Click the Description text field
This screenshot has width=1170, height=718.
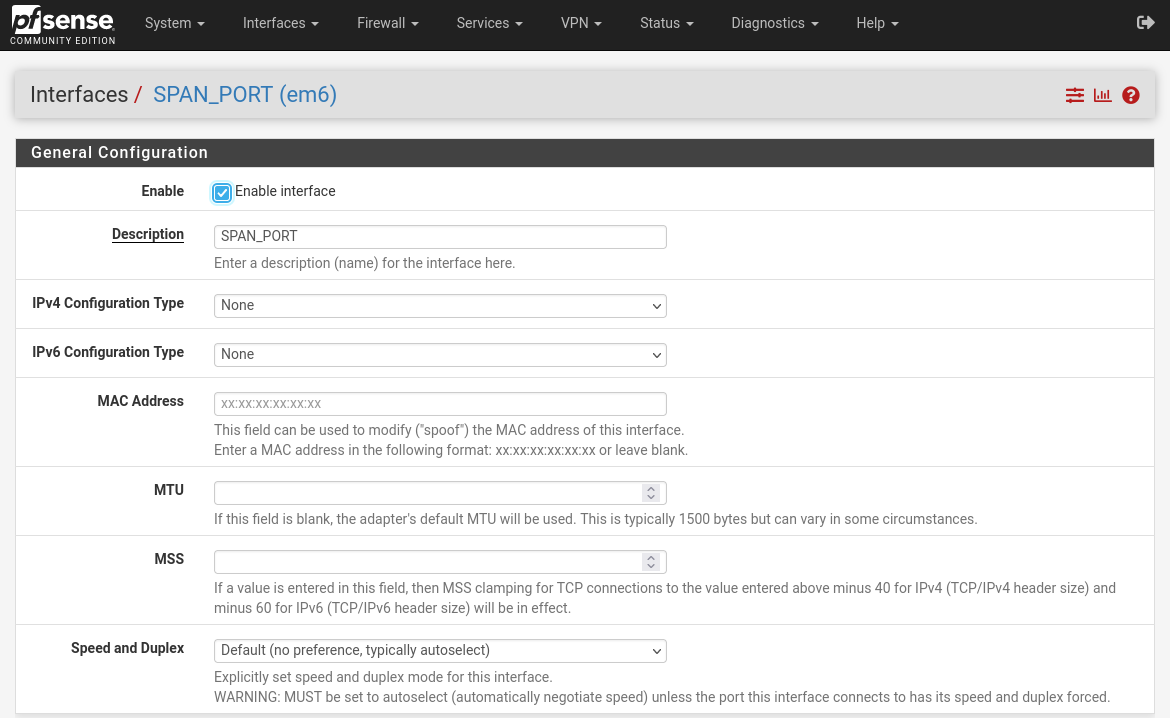click(440, 237)
